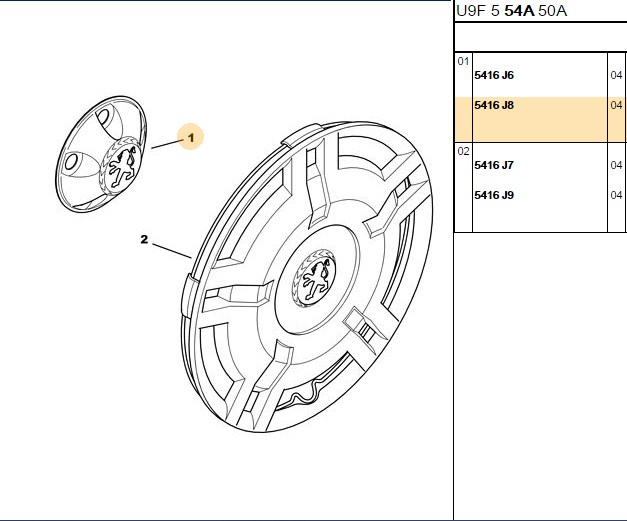Open highlighted part number 5416 J8
The width and height of the screenshot is (627, 521).
coord(494,105)
